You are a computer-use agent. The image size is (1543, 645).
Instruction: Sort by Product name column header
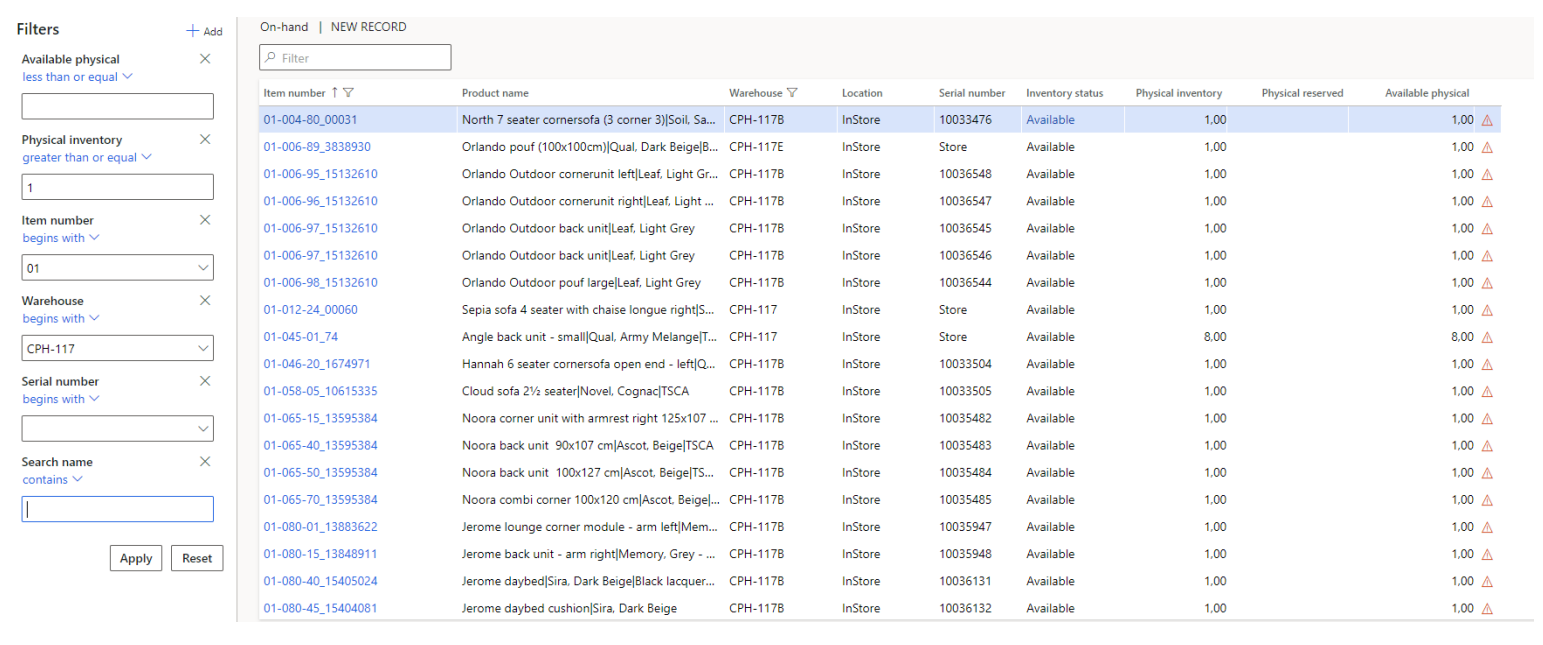click(495, 93)
